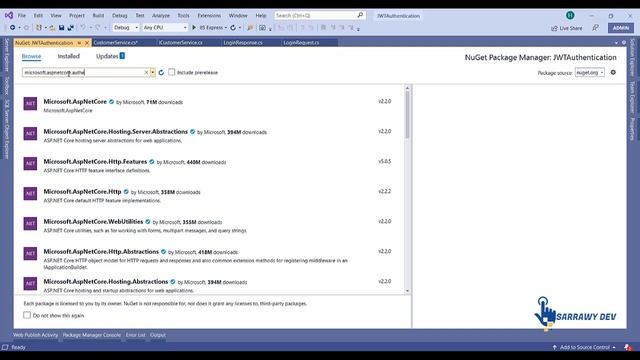The image size is (640, 360).
Task: Refresh the NuGet package search results
Action: tap(161, 72)
